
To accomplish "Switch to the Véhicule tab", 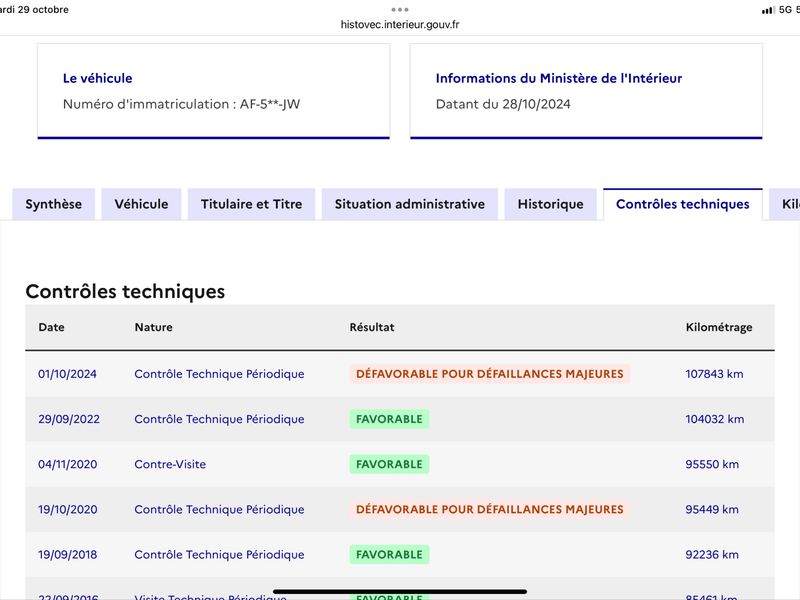I will pos(141,204).
